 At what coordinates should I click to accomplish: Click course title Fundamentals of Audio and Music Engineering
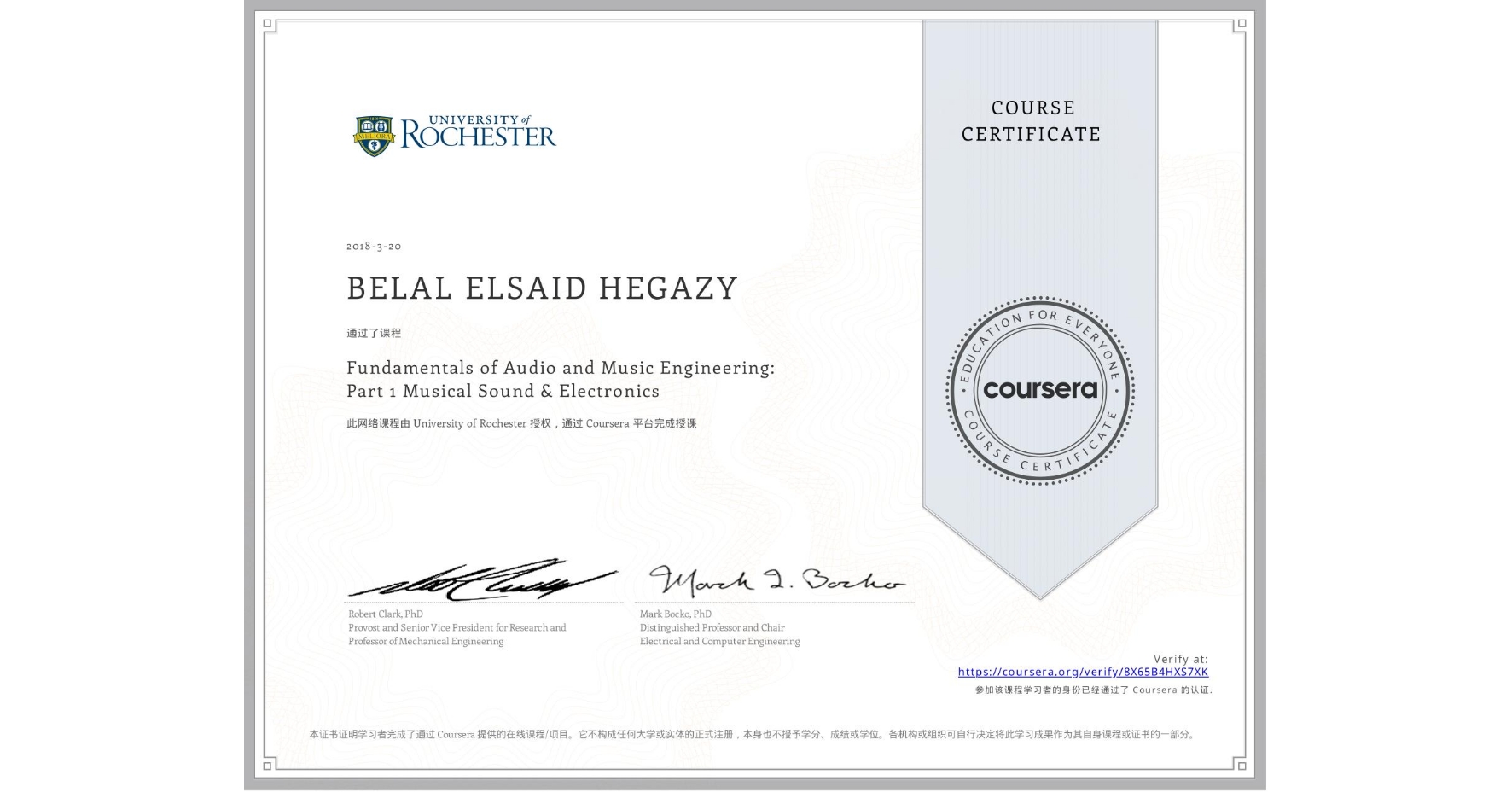[x=561, y=368]
